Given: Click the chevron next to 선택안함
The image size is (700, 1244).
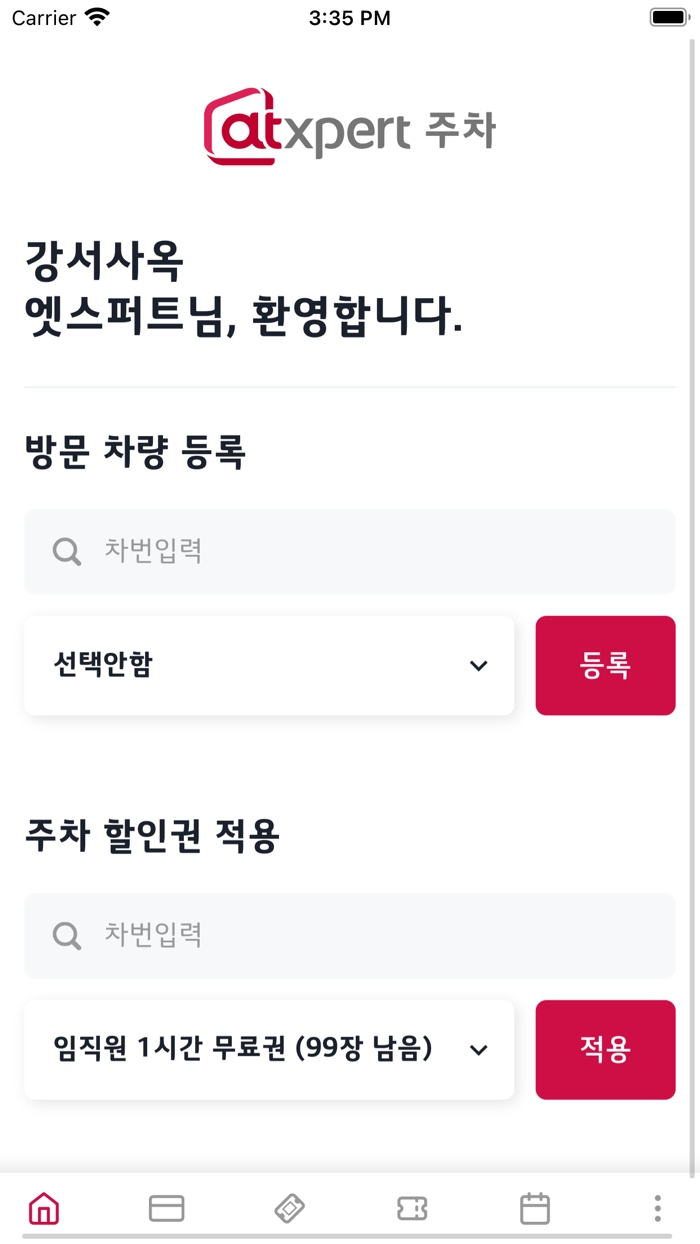Looking at the screenshot, I should 479,665.
